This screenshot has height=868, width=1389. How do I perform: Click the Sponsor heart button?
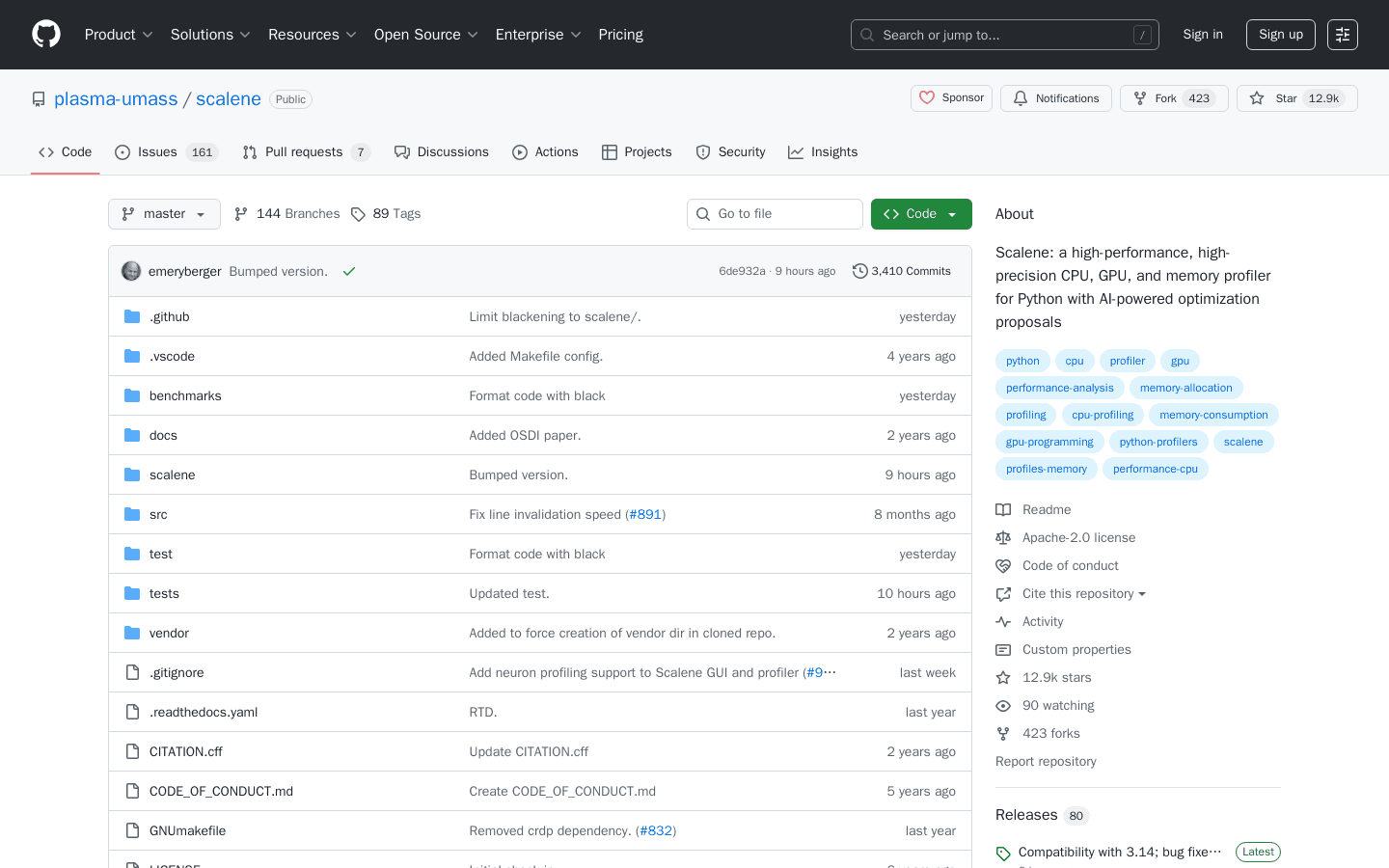(x=951, y=98)
